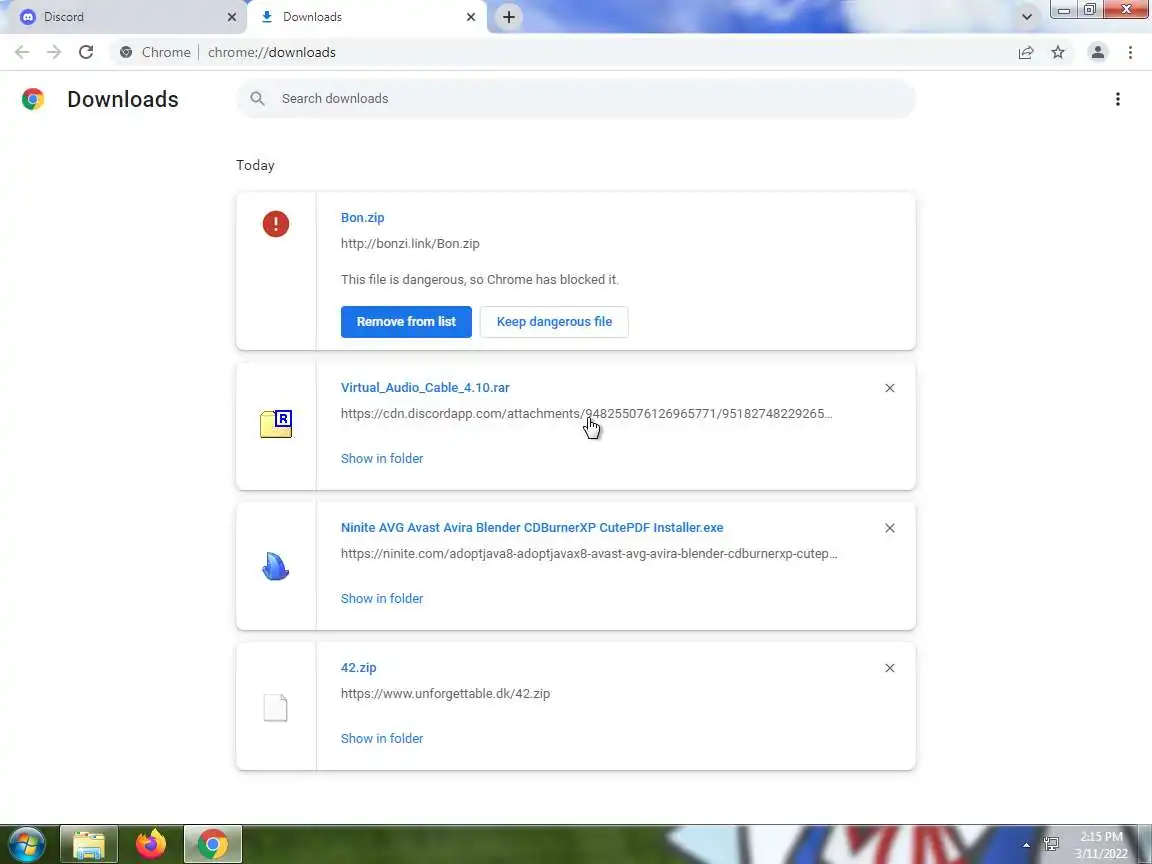Viewport: 1152px width, 864px height.
Task: Click the red danger warning icon
Action: (x=276, y=224)
